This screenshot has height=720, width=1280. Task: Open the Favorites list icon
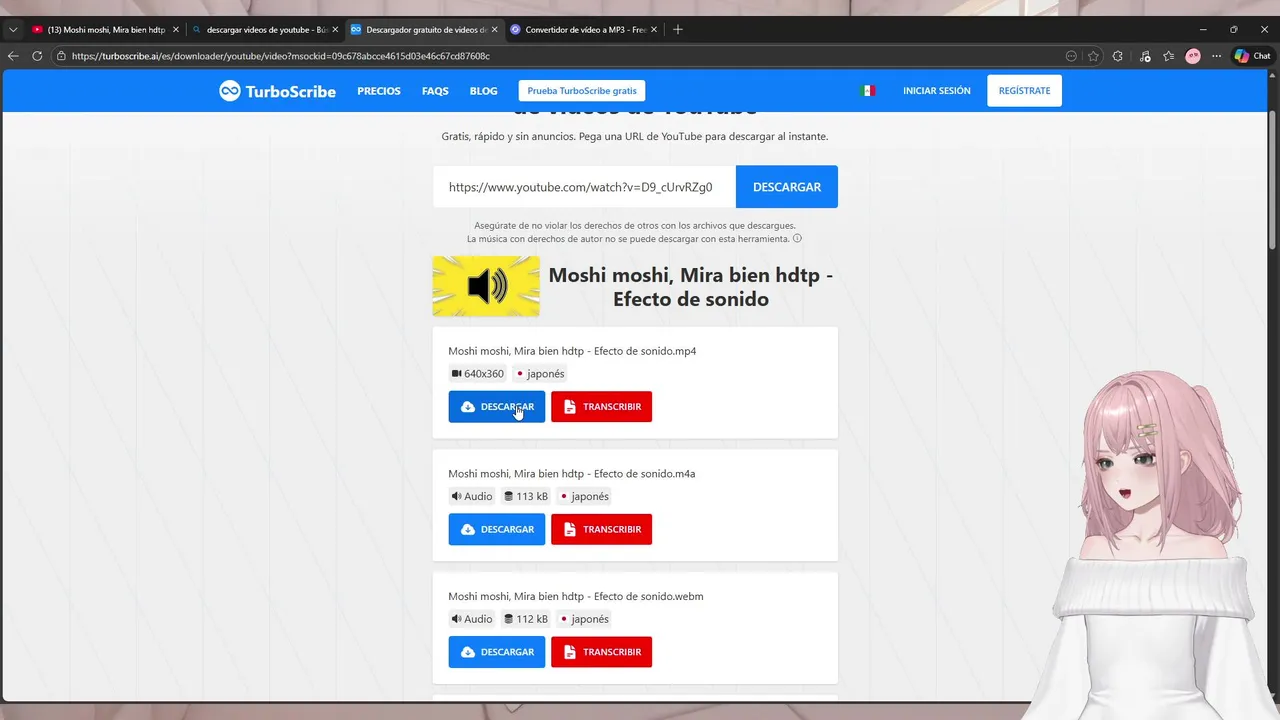point(1169,56)
